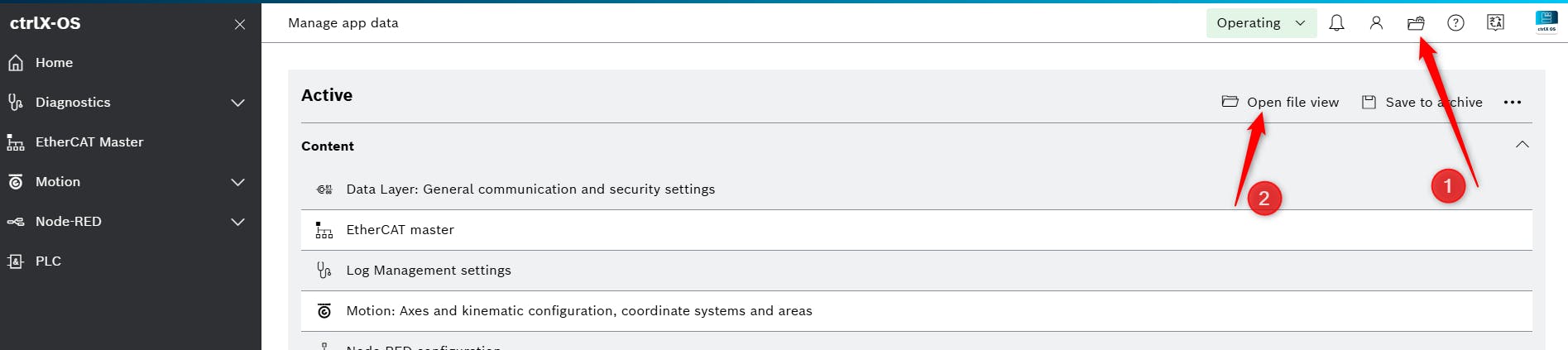Image resolution: width=1568 pixels, height=350 pixels.
Task: Open the Operating mode dropdown
Action: click(1261, 23)
